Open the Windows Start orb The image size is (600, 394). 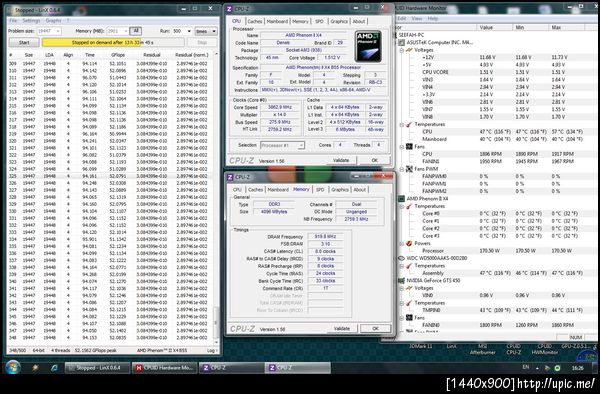pos(13,368)
